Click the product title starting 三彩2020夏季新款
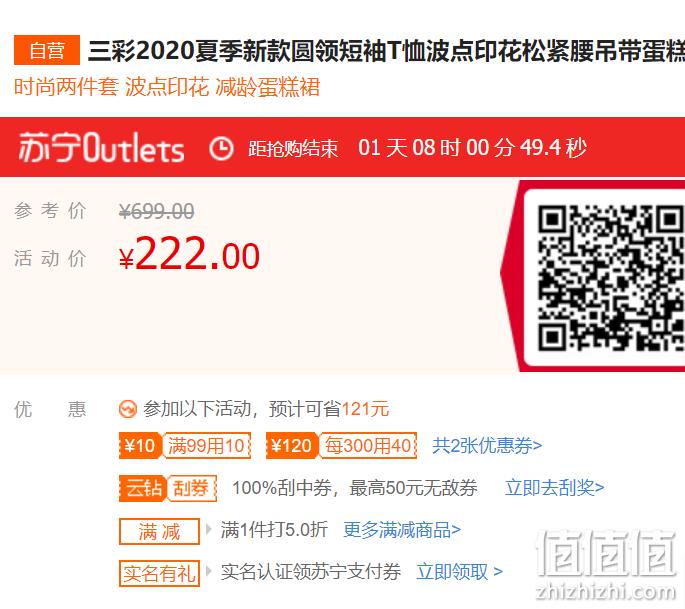Viewport: 685px width, 609px height. coord(386,51)
